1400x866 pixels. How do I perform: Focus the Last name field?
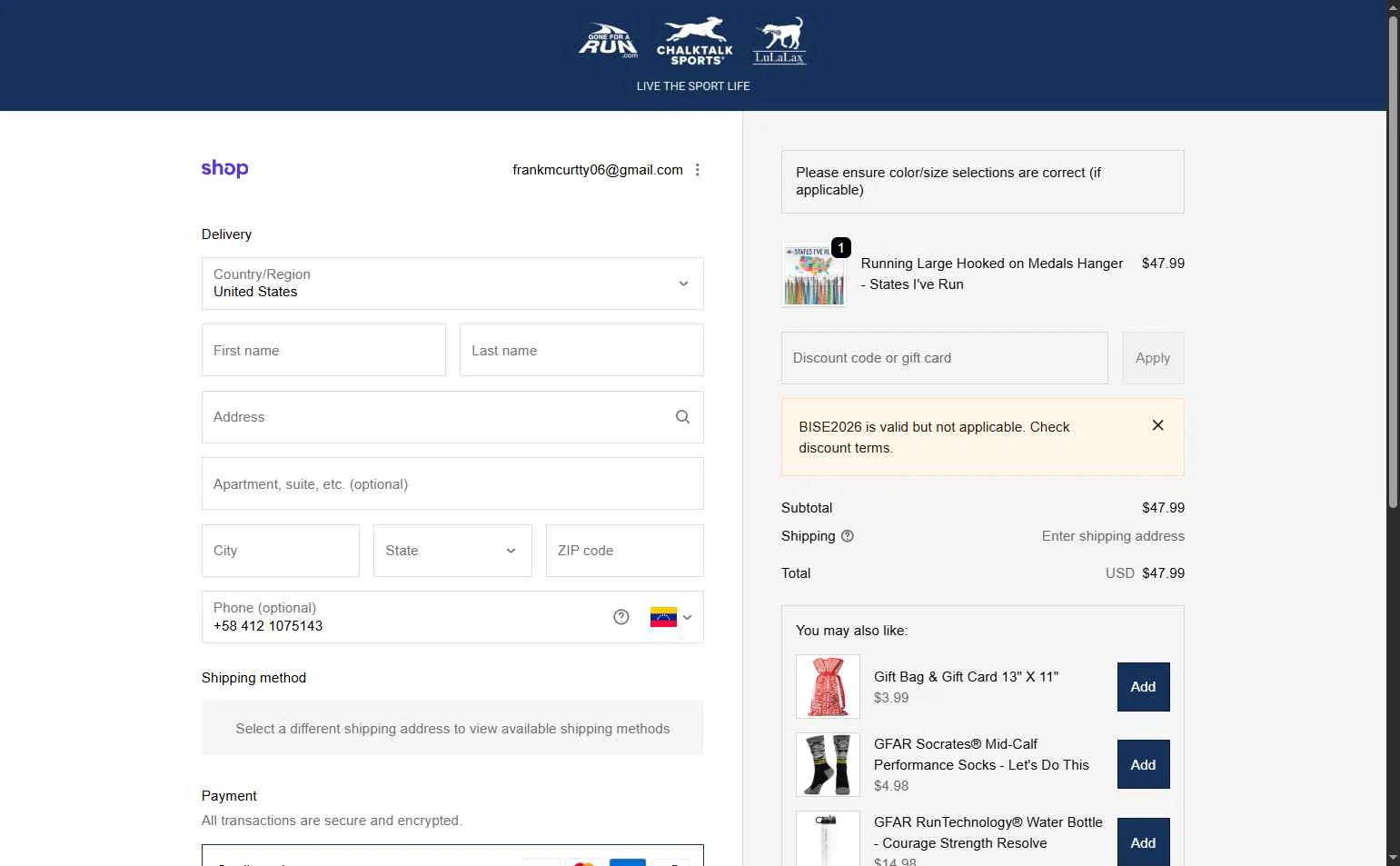[x=581, y=350]
